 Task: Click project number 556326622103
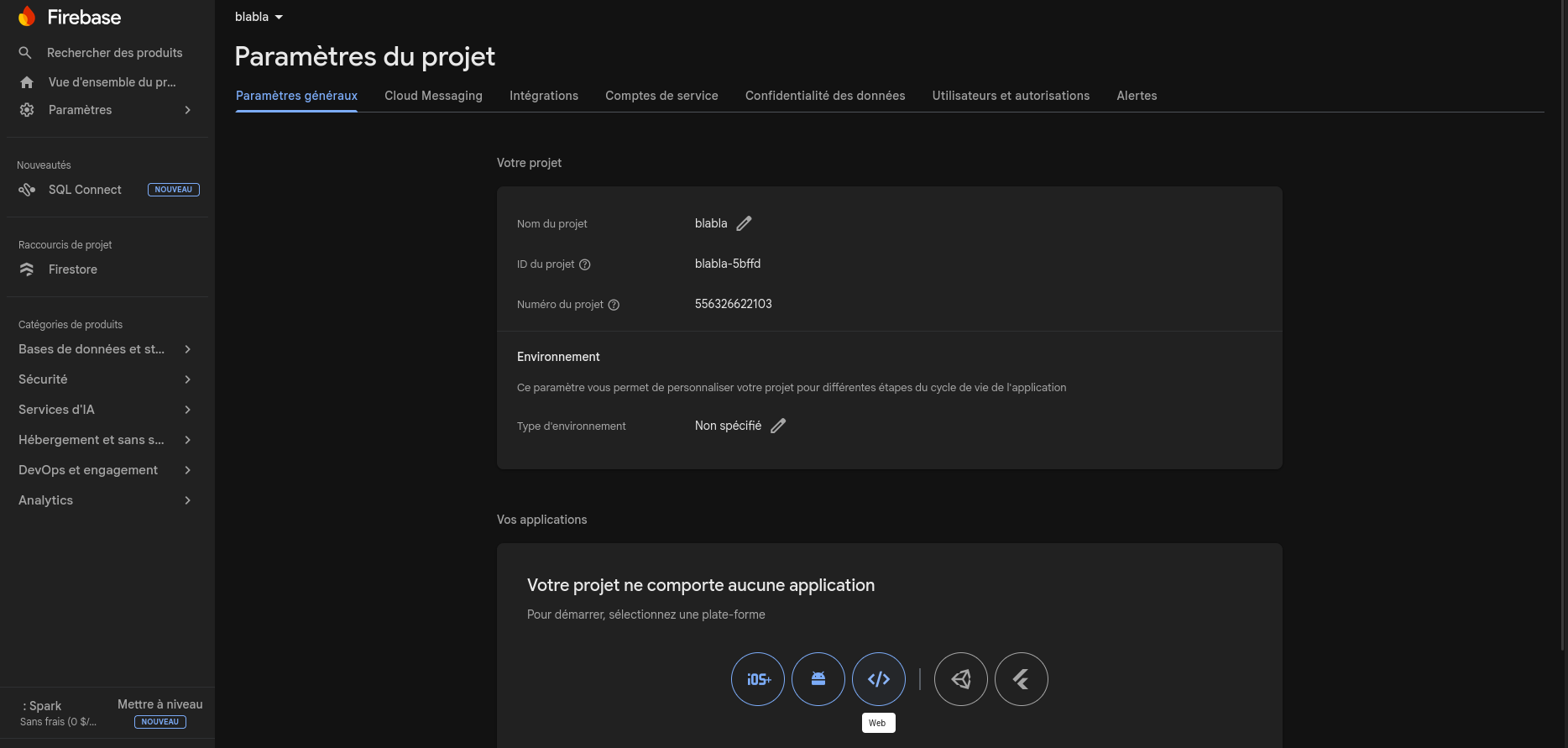[733, 304]
